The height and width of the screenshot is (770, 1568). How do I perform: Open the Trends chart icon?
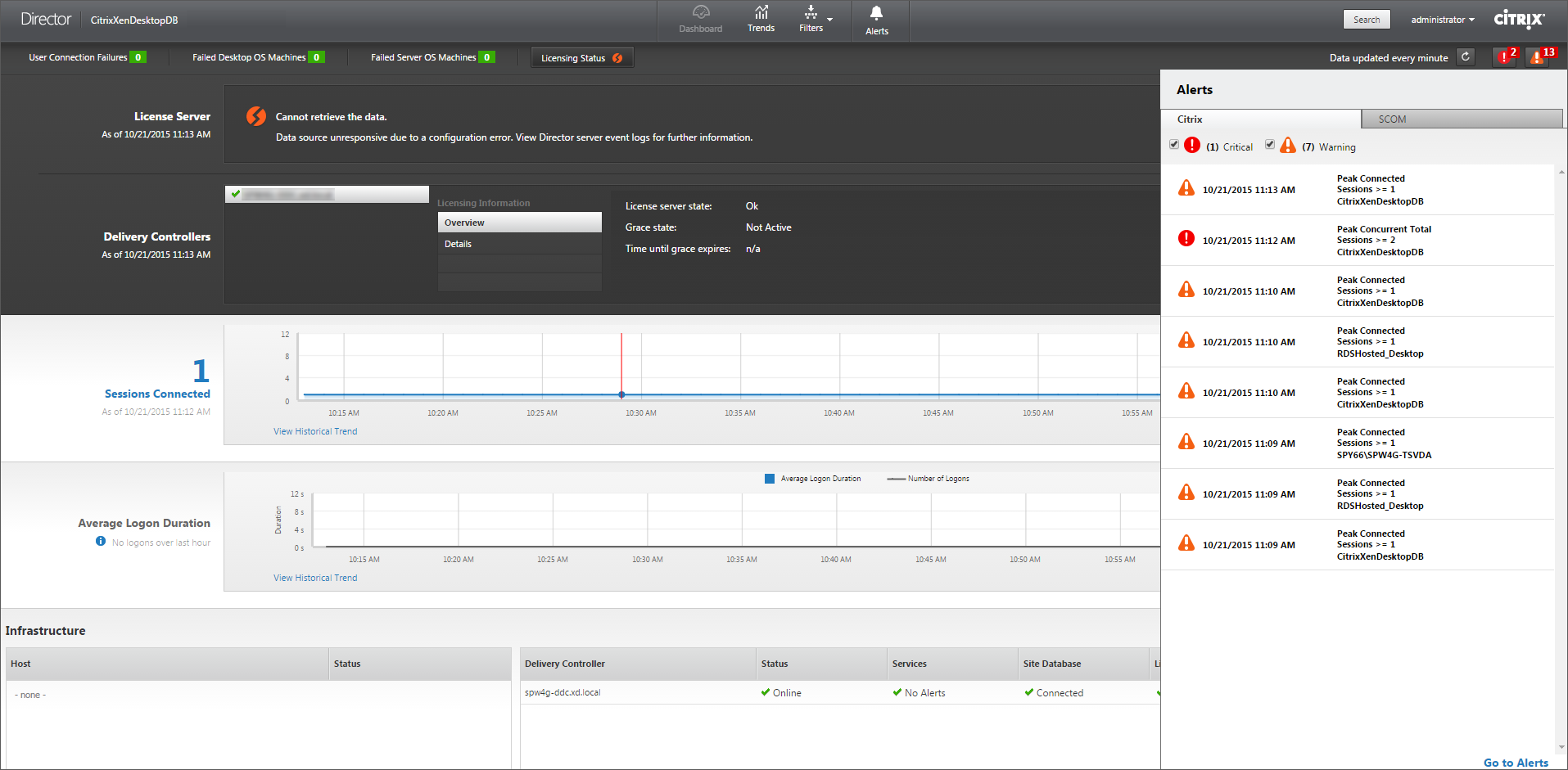(x=761, y=13)
